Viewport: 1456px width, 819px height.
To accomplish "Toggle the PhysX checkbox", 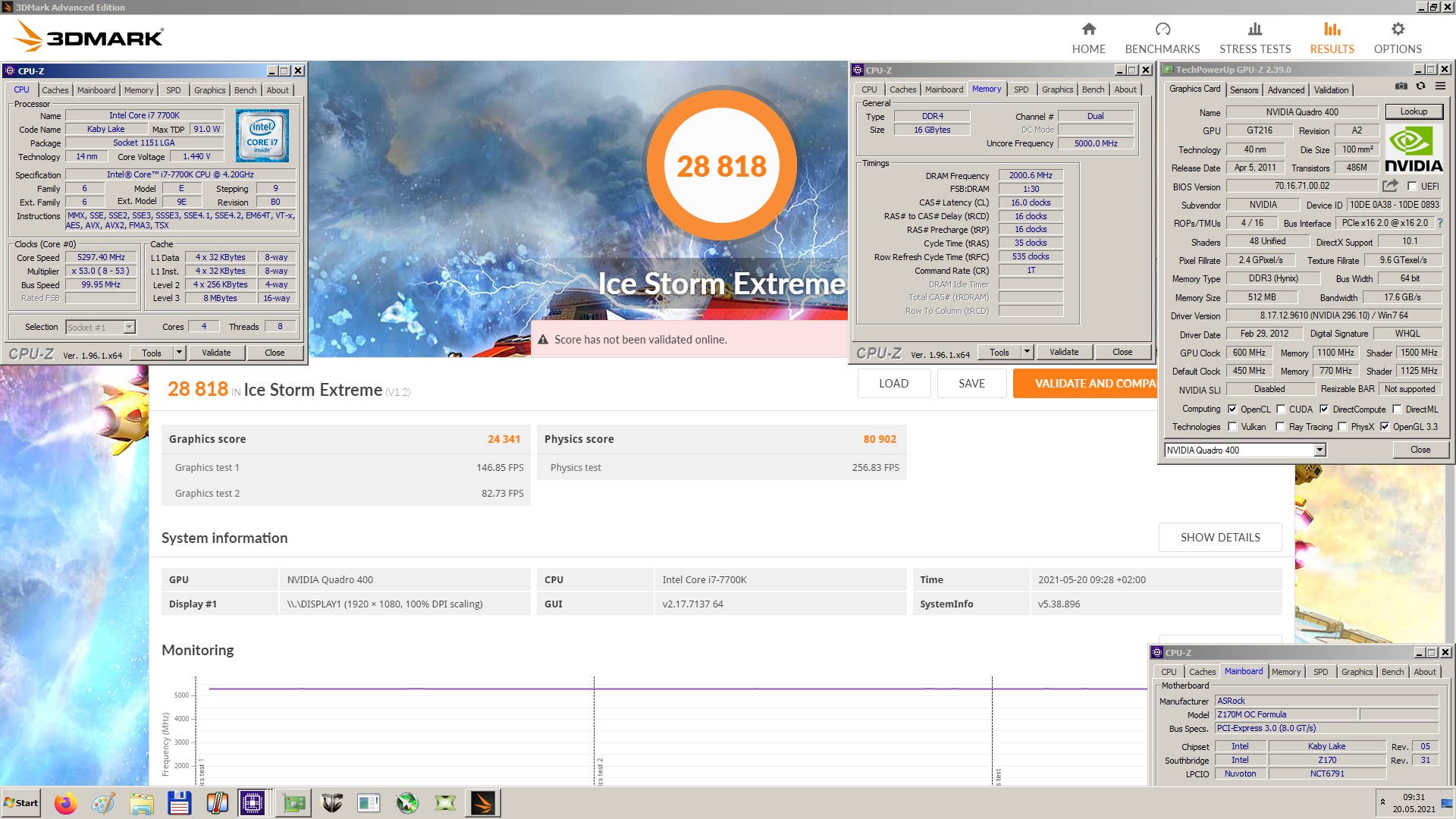I will (x=1343, y=427).
